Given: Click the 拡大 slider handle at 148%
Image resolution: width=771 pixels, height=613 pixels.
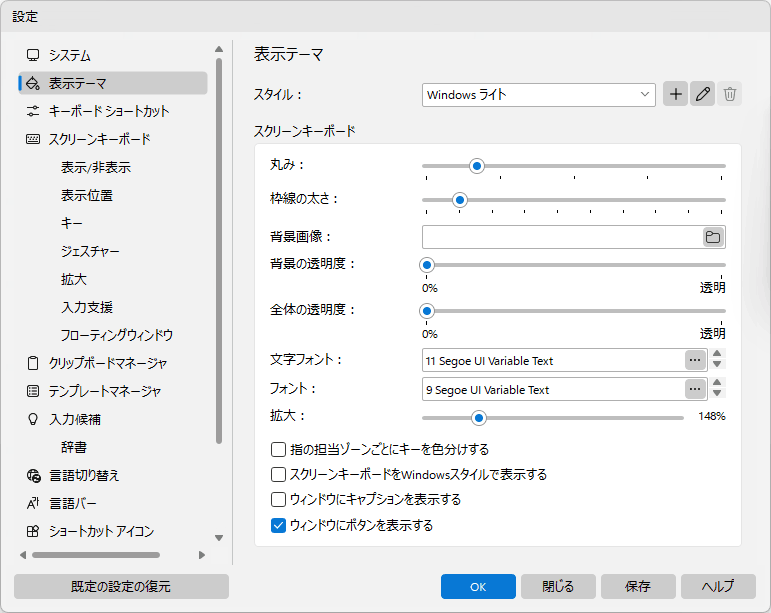Looking at the screenshot, I should click(478, 418).
